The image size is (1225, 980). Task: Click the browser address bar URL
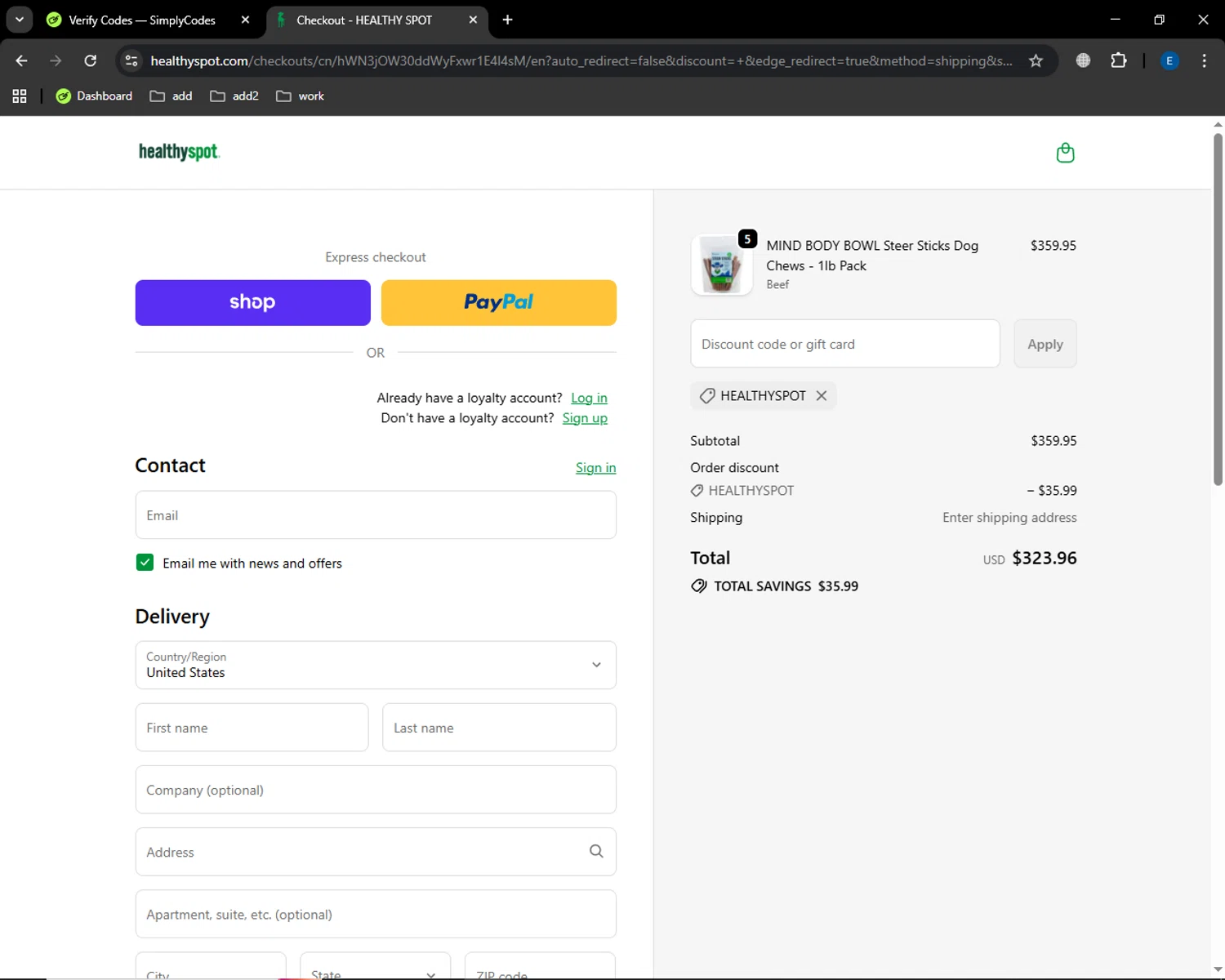(581, 60)
